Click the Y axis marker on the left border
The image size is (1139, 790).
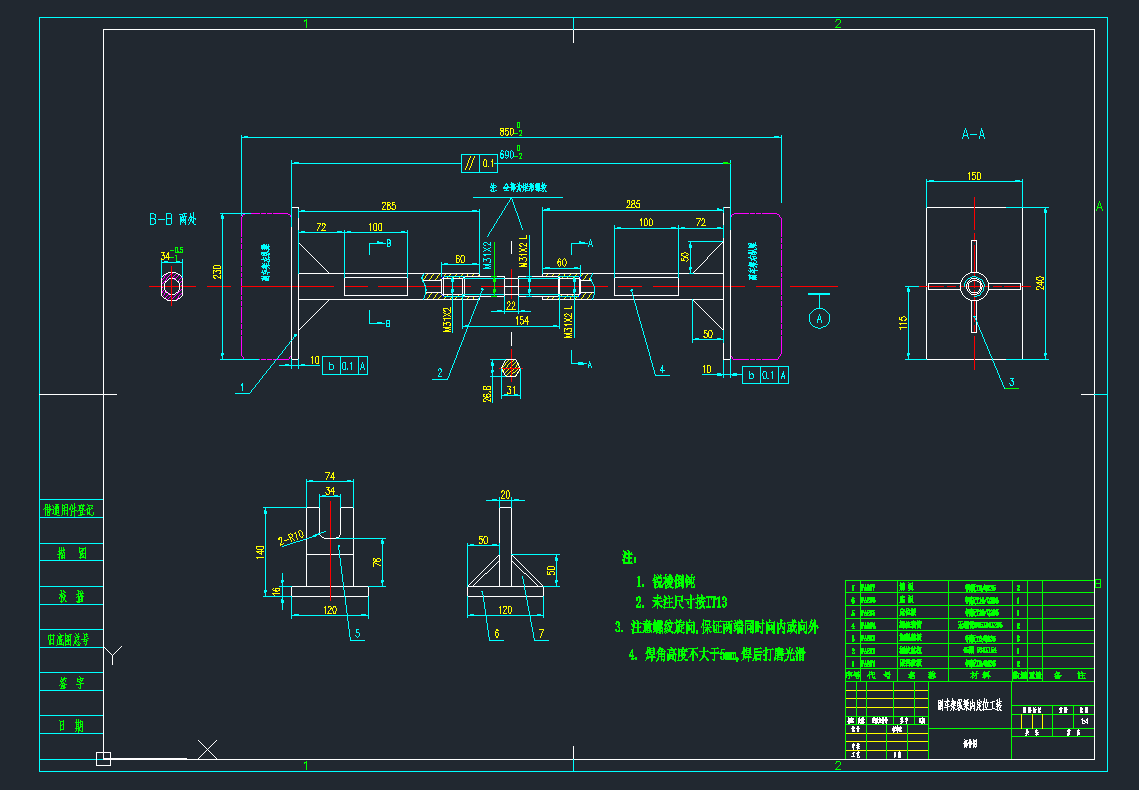click(114, 655)
